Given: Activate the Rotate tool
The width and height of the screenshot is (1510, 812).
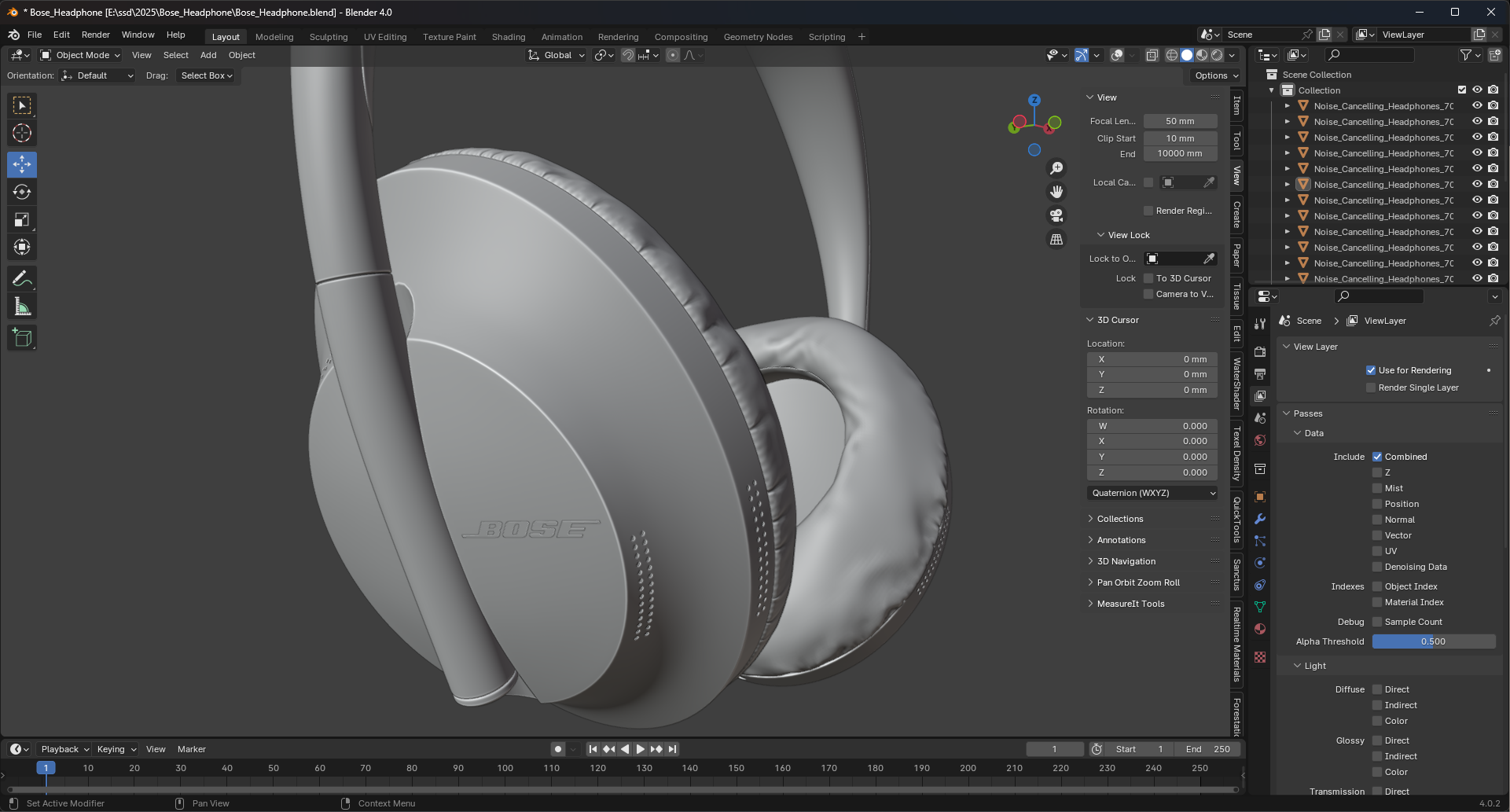Looking at the screenshot, I should 22,192.
